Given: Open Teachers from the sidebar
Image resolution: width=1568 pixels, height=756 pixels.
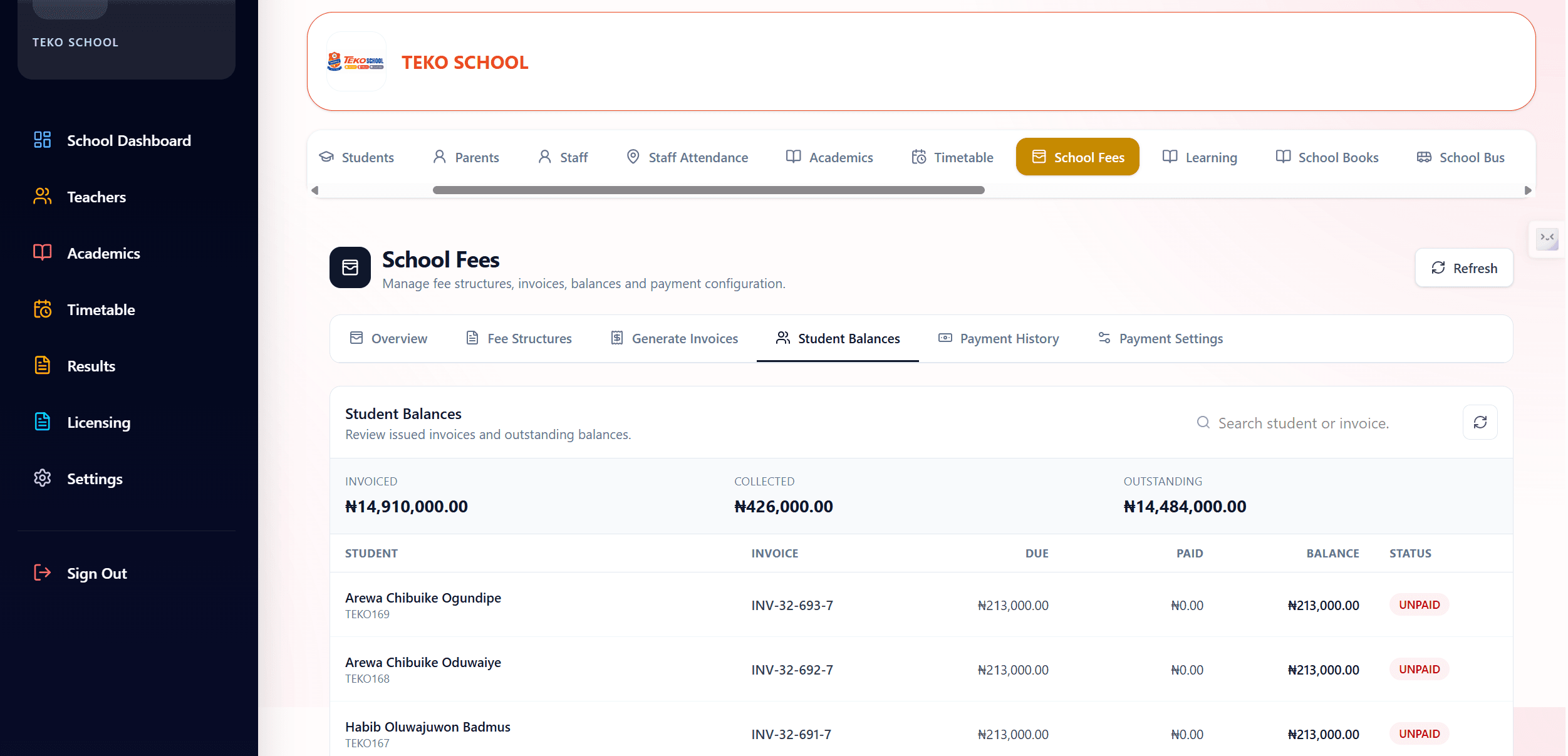Looking at the screenshot, I should click(80, 197).
